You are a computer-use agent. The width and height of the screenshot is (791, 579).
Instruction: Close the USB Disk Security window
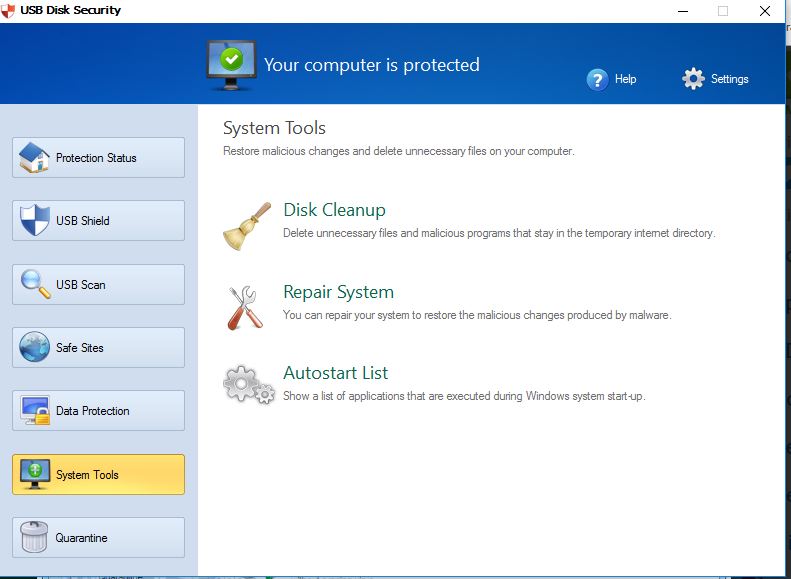tap(765, 11)
